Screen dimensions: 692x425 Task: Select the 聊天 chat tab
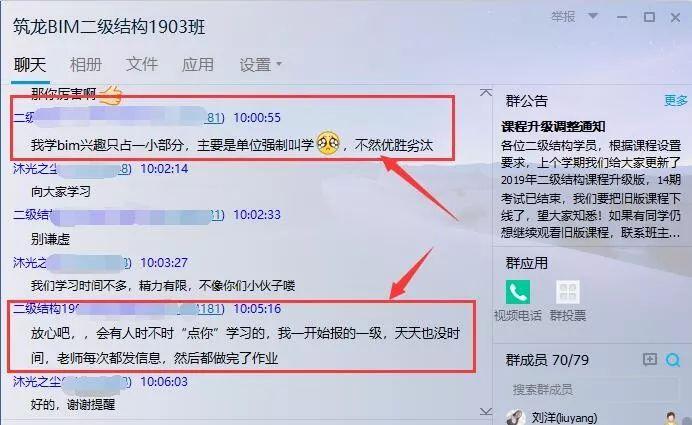pyautogui.click(x=30, y=64)
